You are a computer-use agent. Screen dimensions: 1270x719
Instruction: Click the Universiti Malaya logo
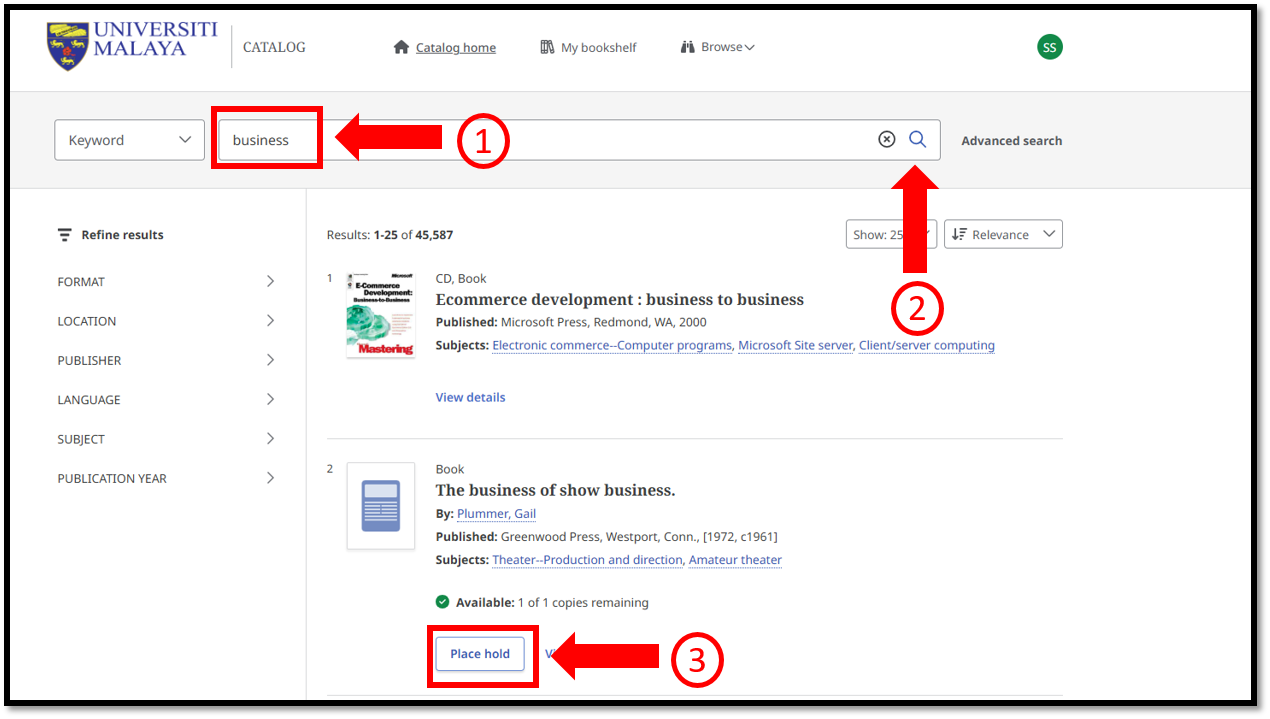pos(132,46)
